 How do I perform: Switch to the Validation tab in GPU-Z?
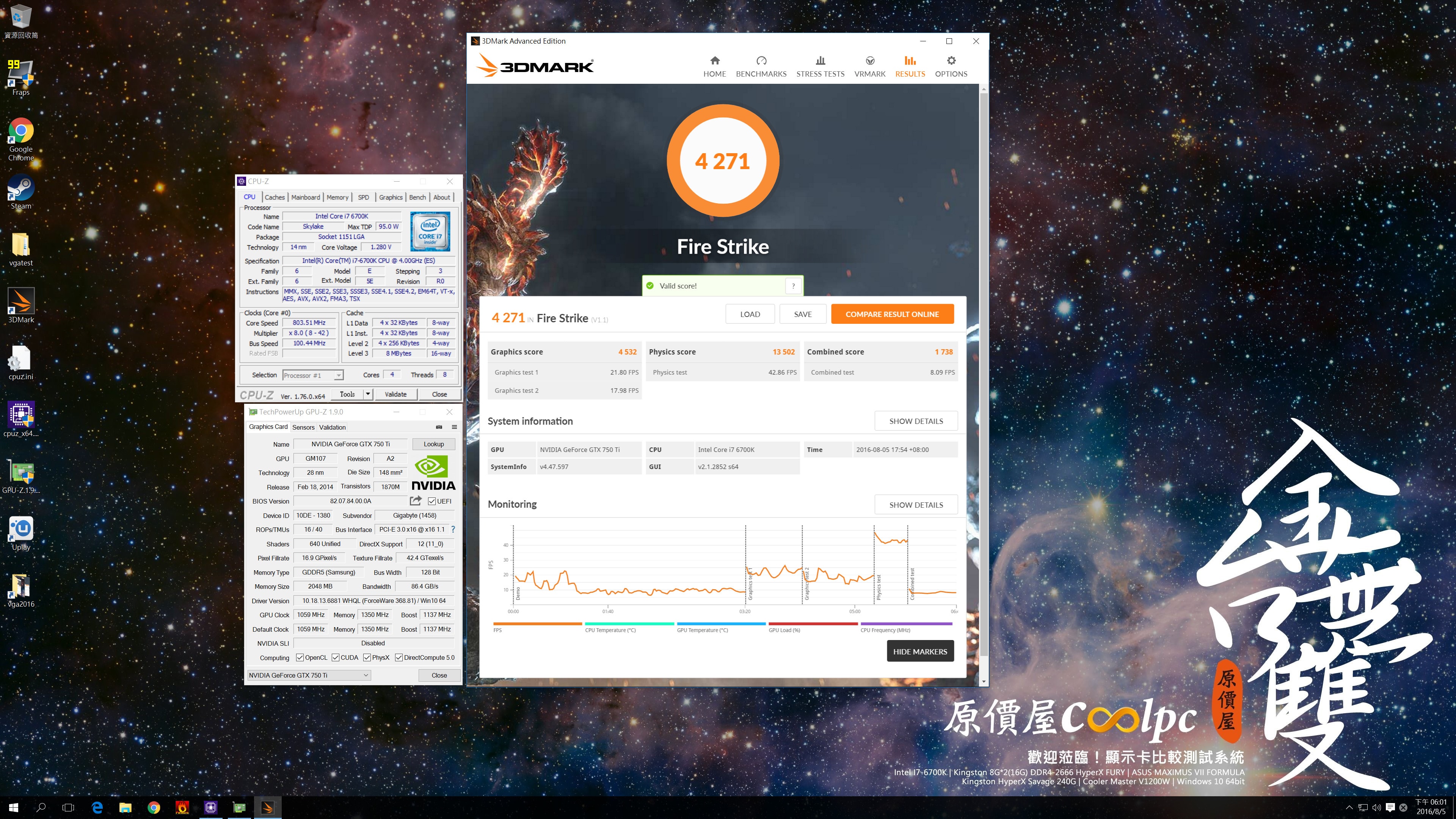click(333, 427)
